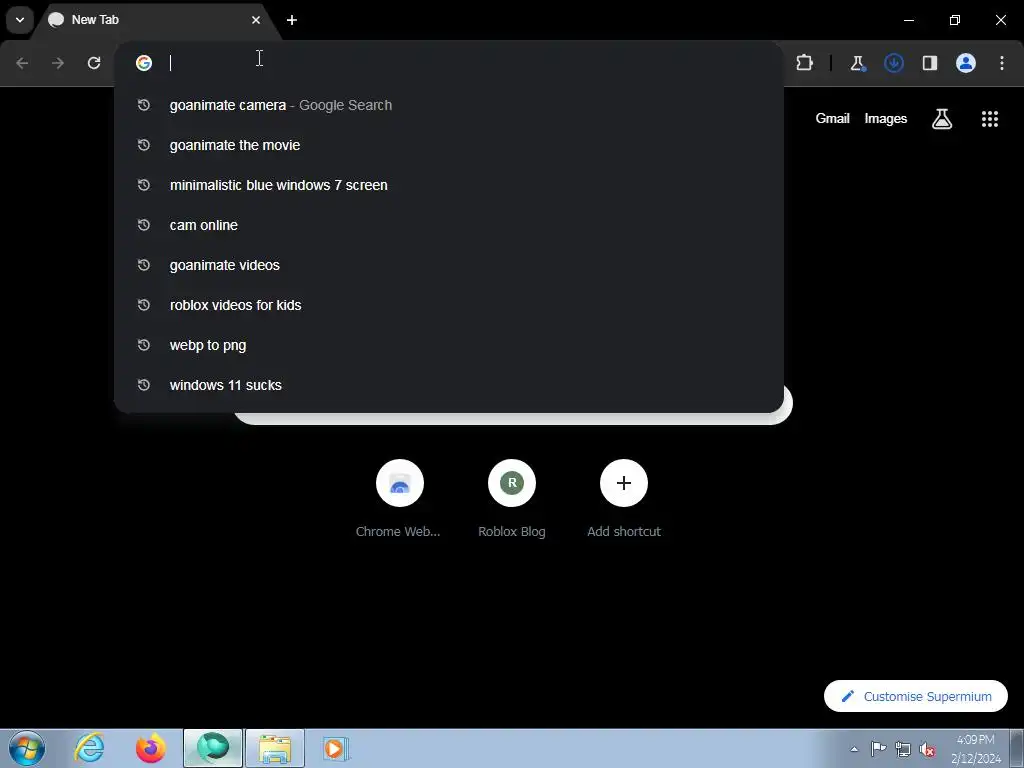
Task: Choose the windows 11 sucks suggestion
Action: 449,385
